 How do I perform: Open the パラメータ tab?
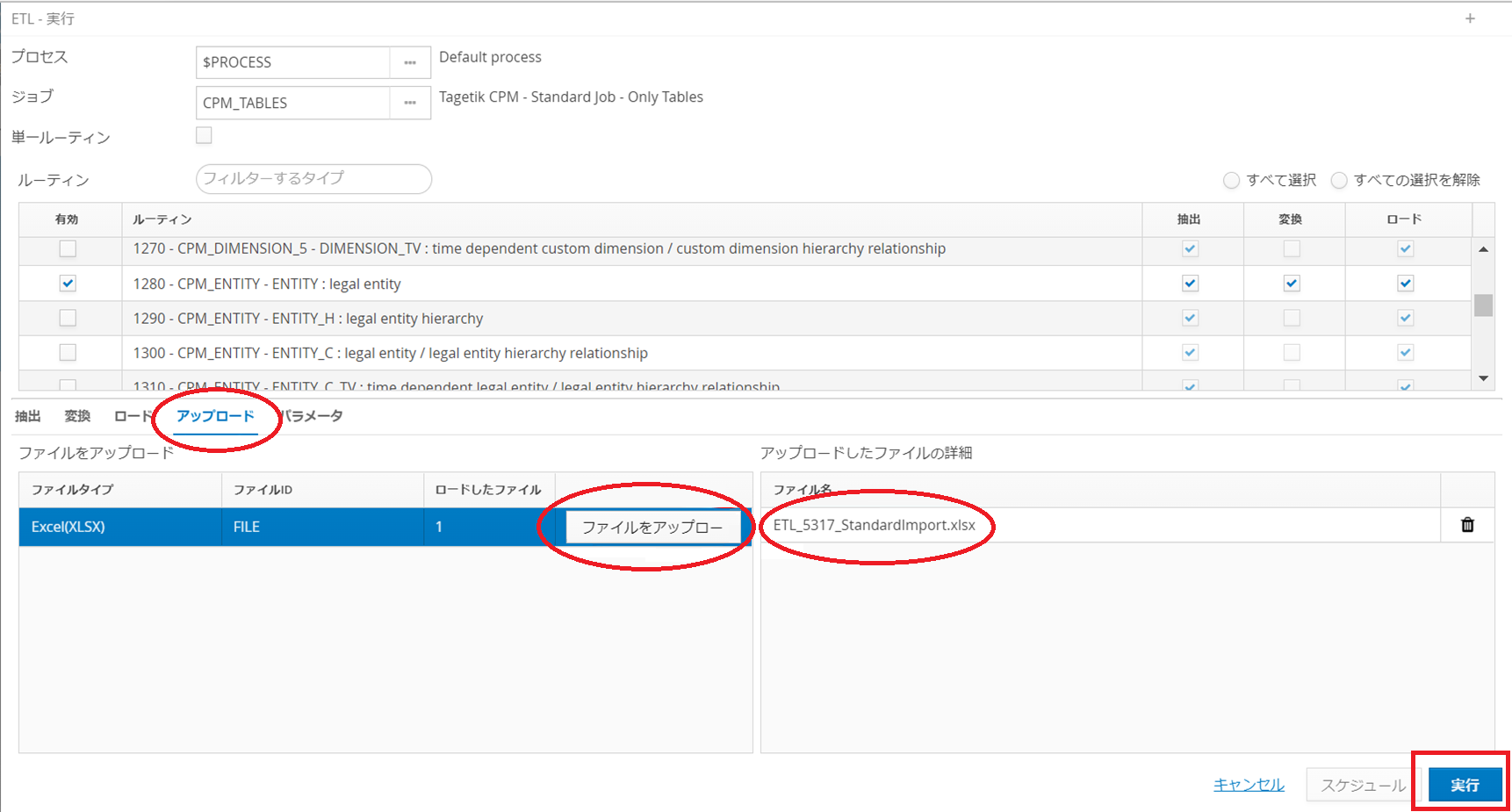pos(313,416)
